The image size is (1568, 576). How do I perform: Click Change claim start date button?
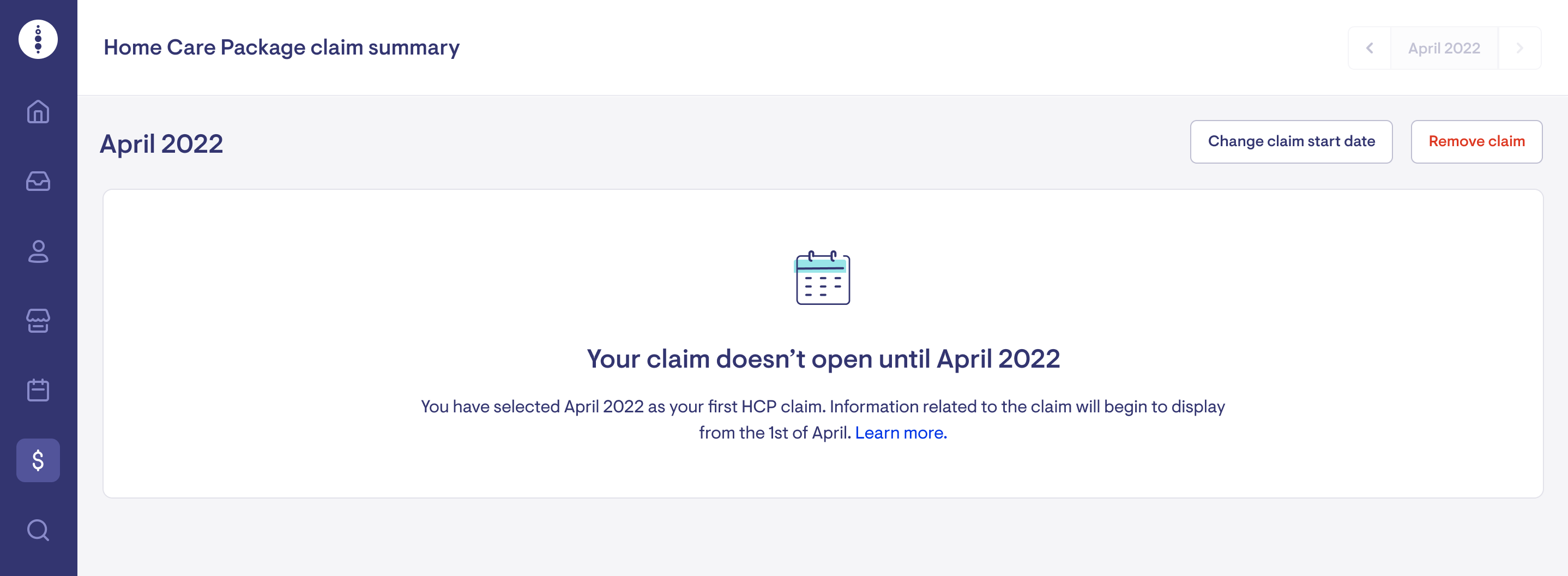coord(1291,142)
